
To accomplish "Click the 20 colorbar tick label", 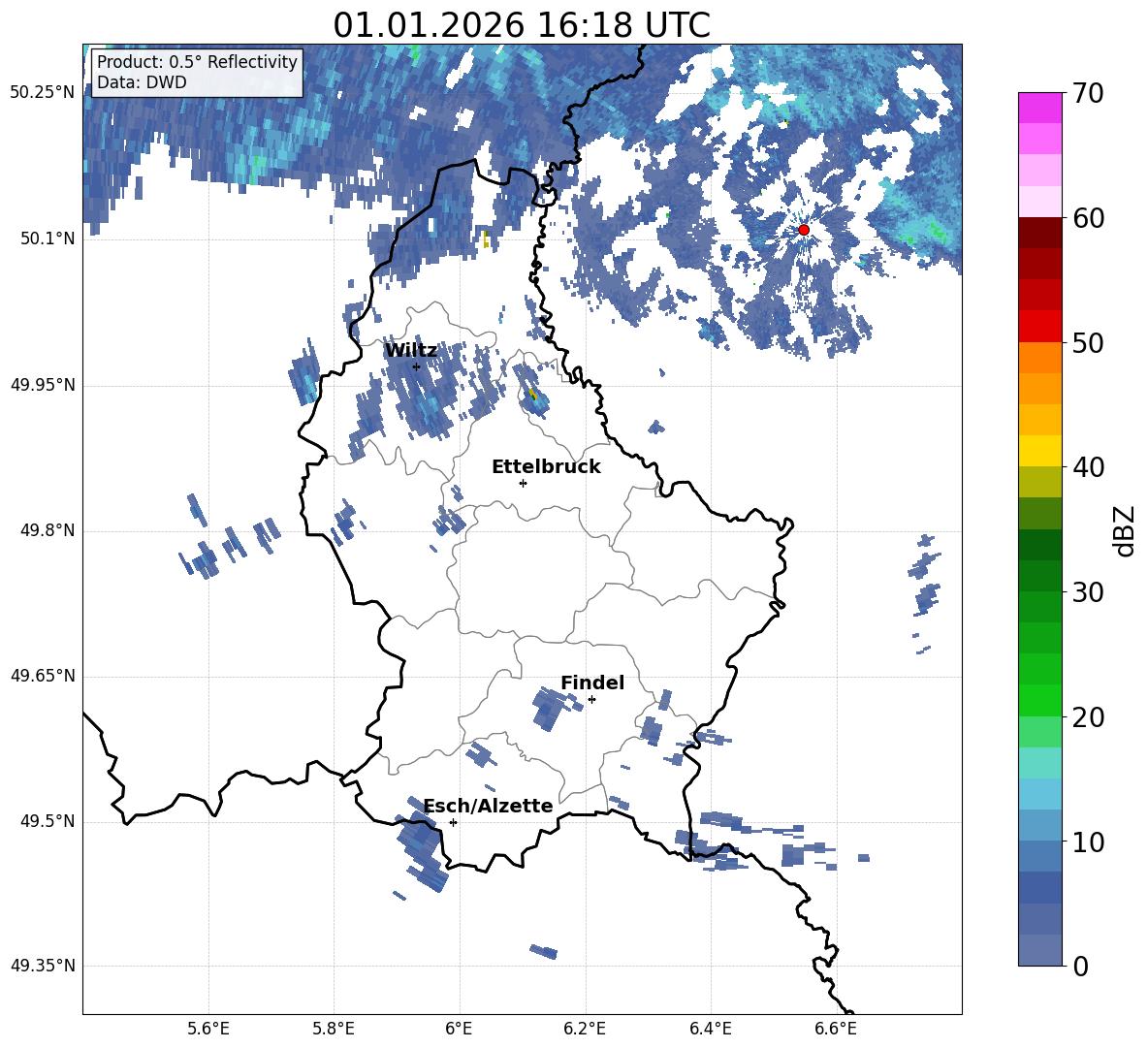I will click(x=1088, y=717).
